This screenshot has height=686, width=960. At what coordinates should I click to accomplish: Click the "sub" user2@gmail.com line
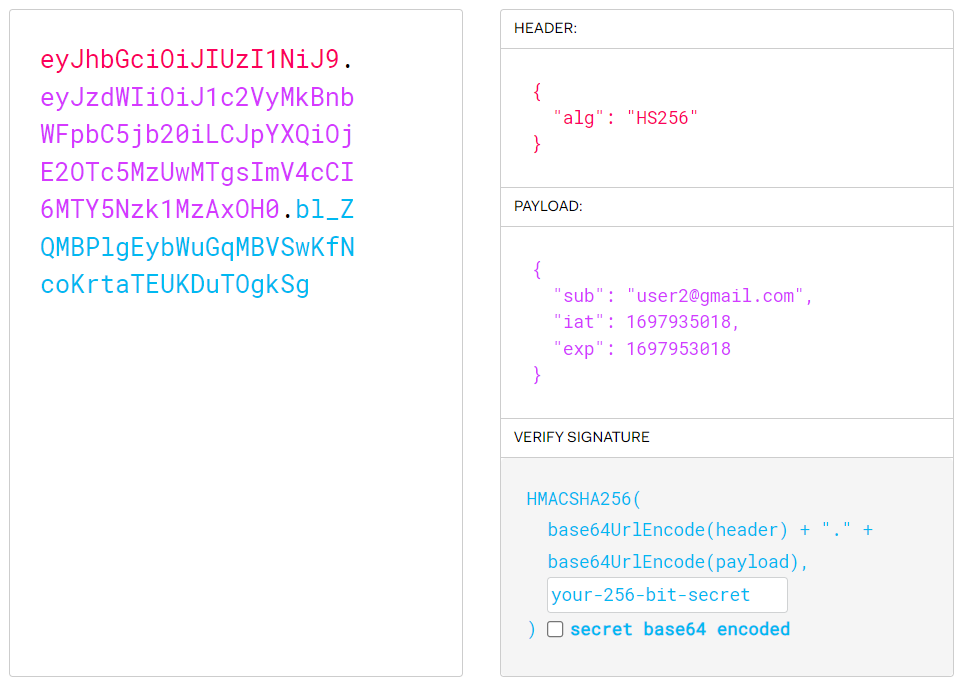(x=683, y=296)
